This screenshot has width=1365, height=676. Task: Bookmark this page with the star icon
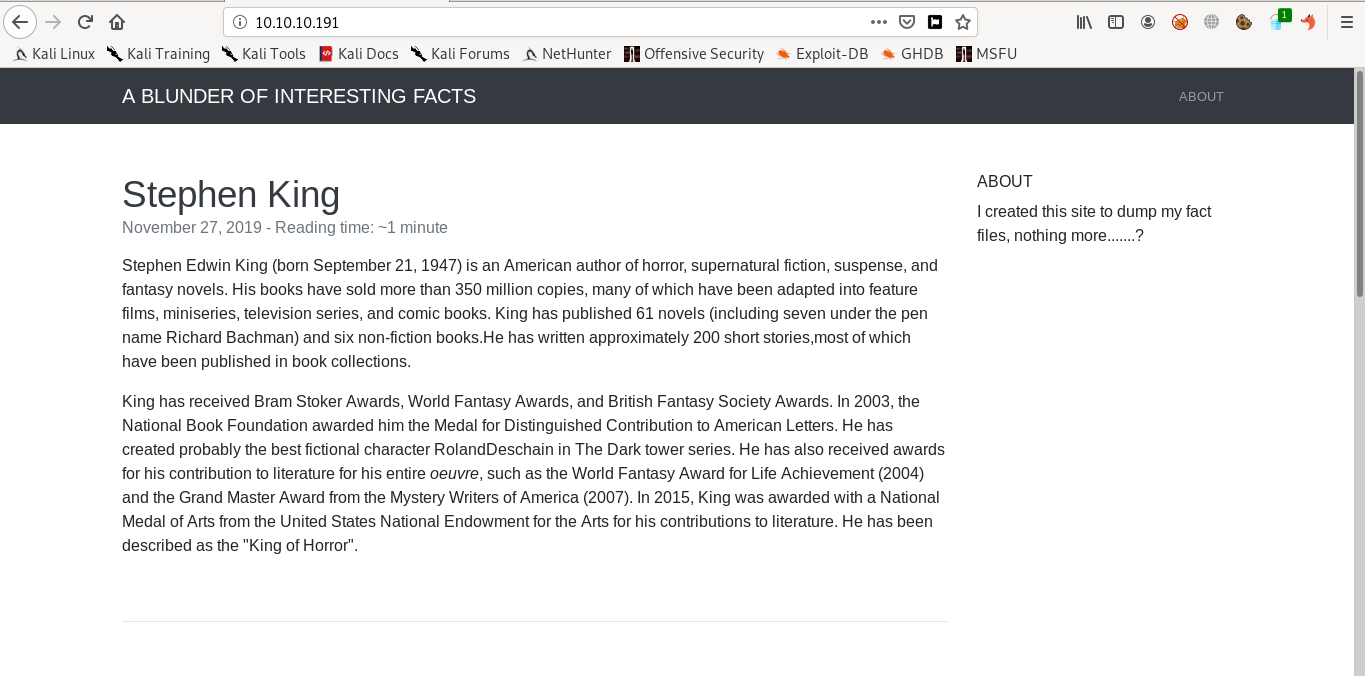(x=962, y=22)
